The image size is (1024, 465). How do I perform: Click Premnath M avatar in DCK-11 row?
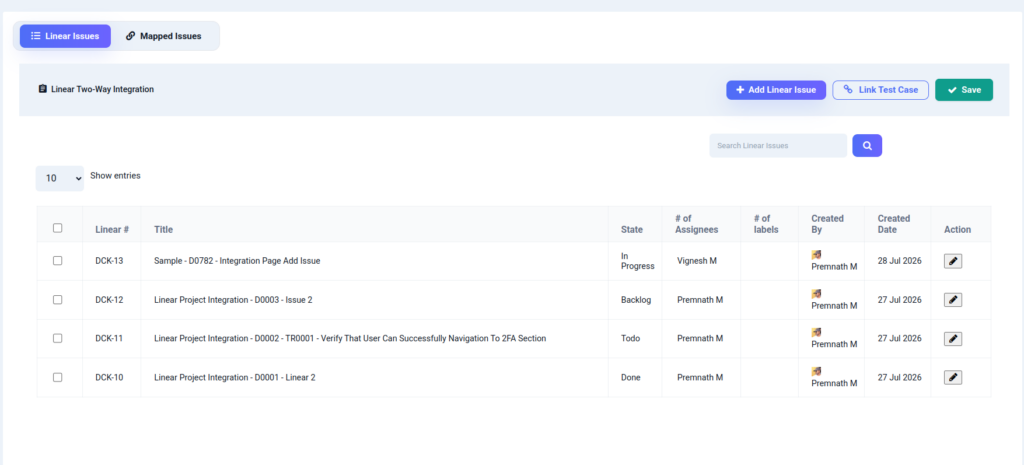tap(816, 332)
